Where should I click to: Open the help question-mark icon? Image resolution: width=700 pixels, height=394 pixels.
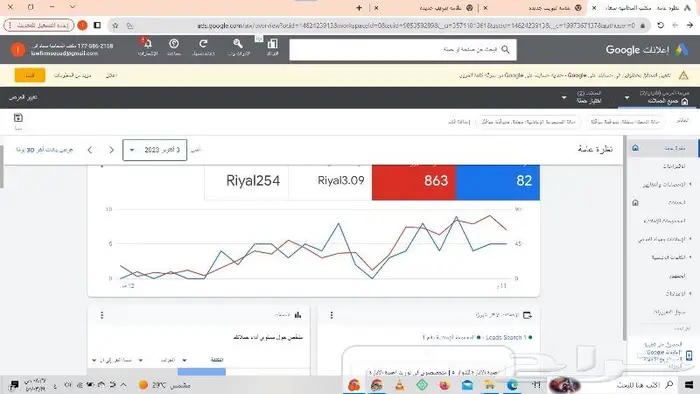tap(174, 44)
